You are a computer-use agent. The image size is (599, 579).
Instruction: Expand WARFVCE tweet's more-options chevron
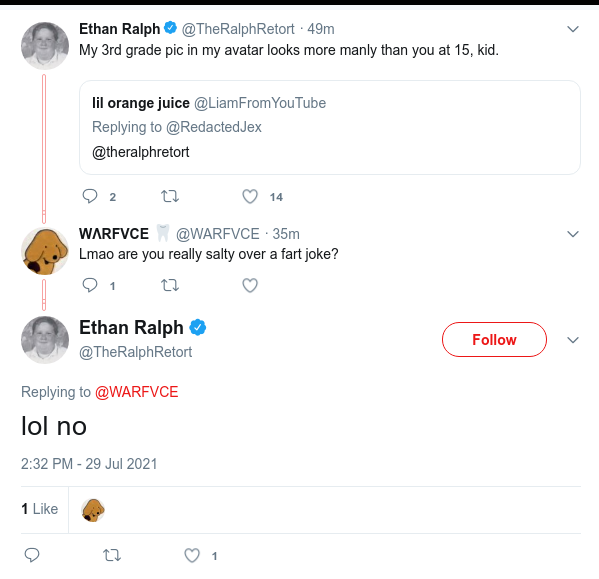(573, 234)
